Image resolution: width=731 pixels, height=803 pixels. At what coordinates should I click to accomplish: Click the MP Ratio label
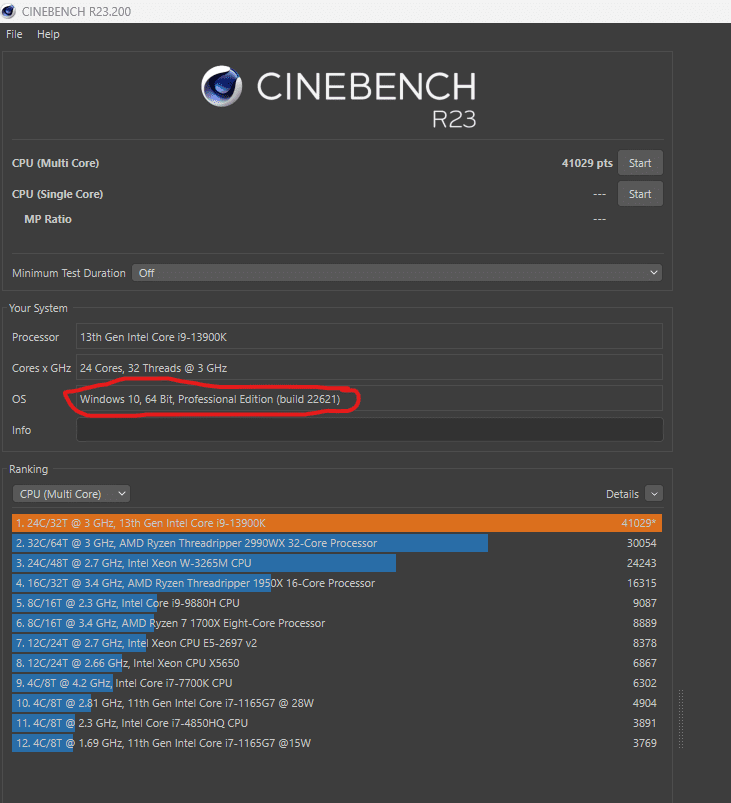click(x=48, y=219)
